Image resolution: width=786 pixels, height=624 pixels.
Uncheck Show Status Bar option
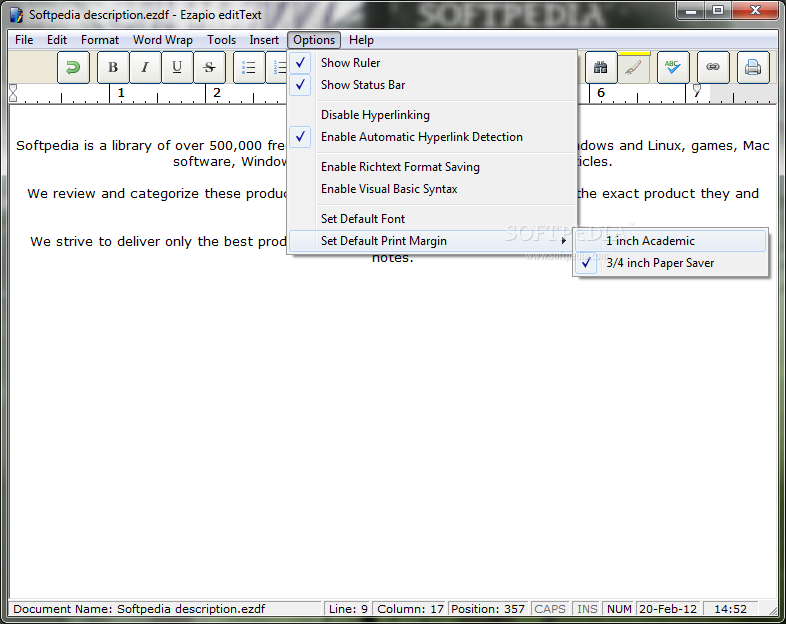click(x=432, y=85)
